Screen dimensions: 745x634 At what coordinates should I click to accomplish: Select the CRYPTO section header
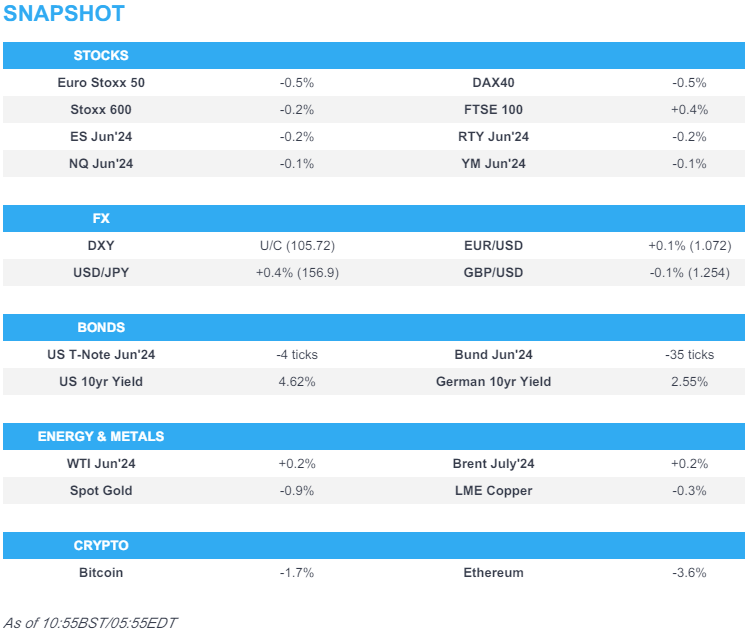coord(101,546)
